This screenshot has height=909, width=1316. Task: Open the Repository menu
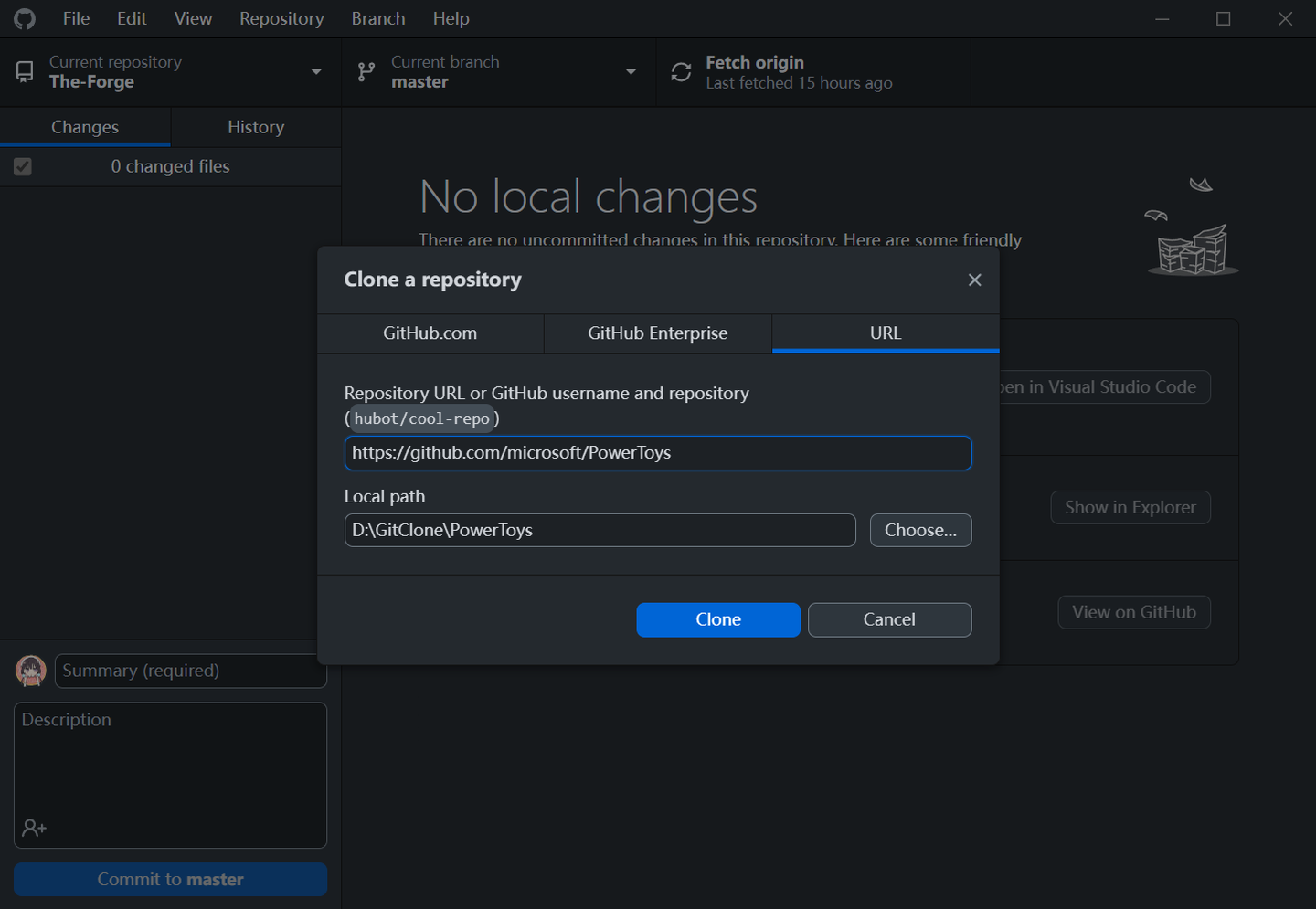(x=281, y=18)
